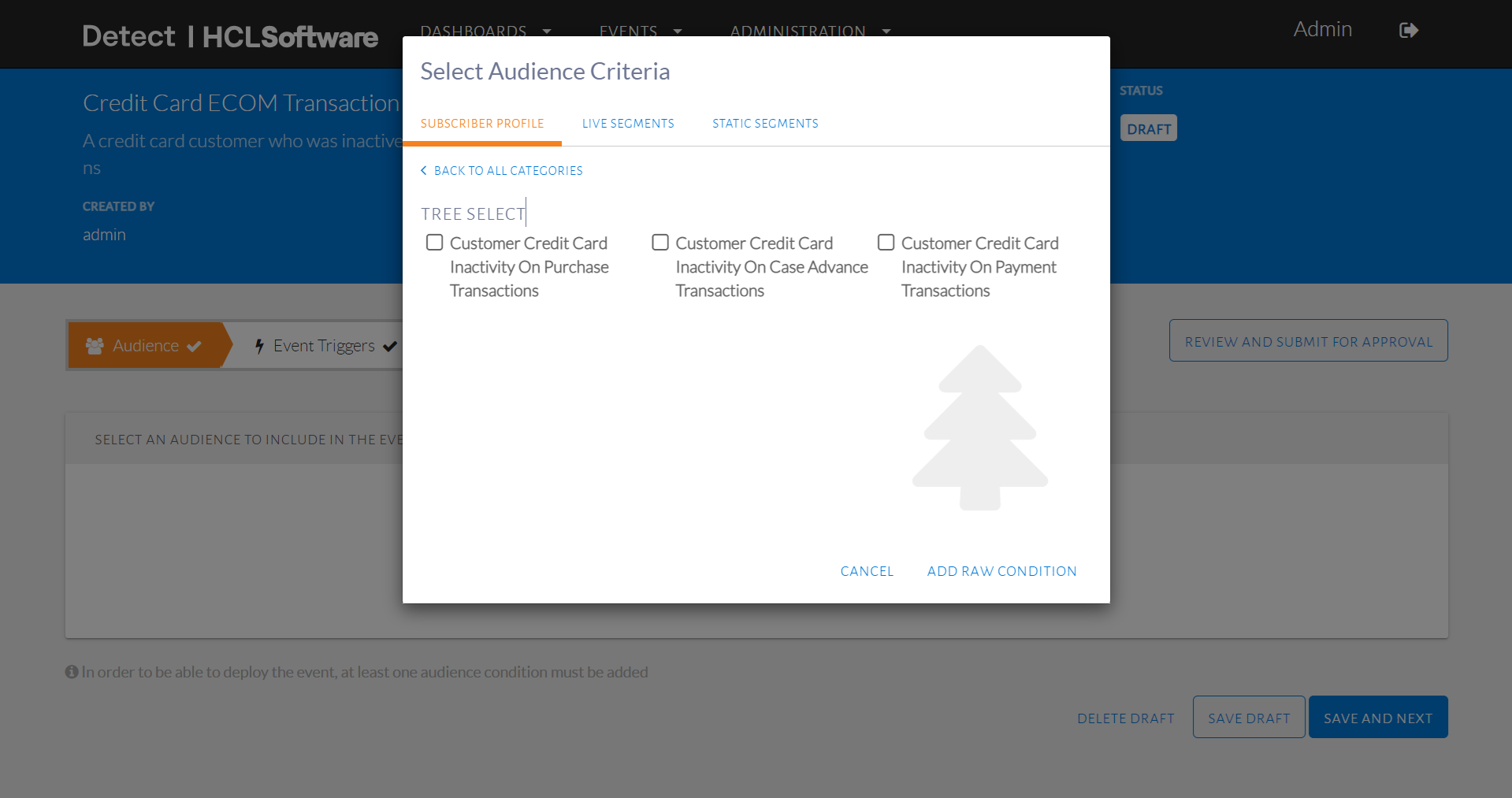
Task: Open the Administration menu
Action: click(797, 32)
